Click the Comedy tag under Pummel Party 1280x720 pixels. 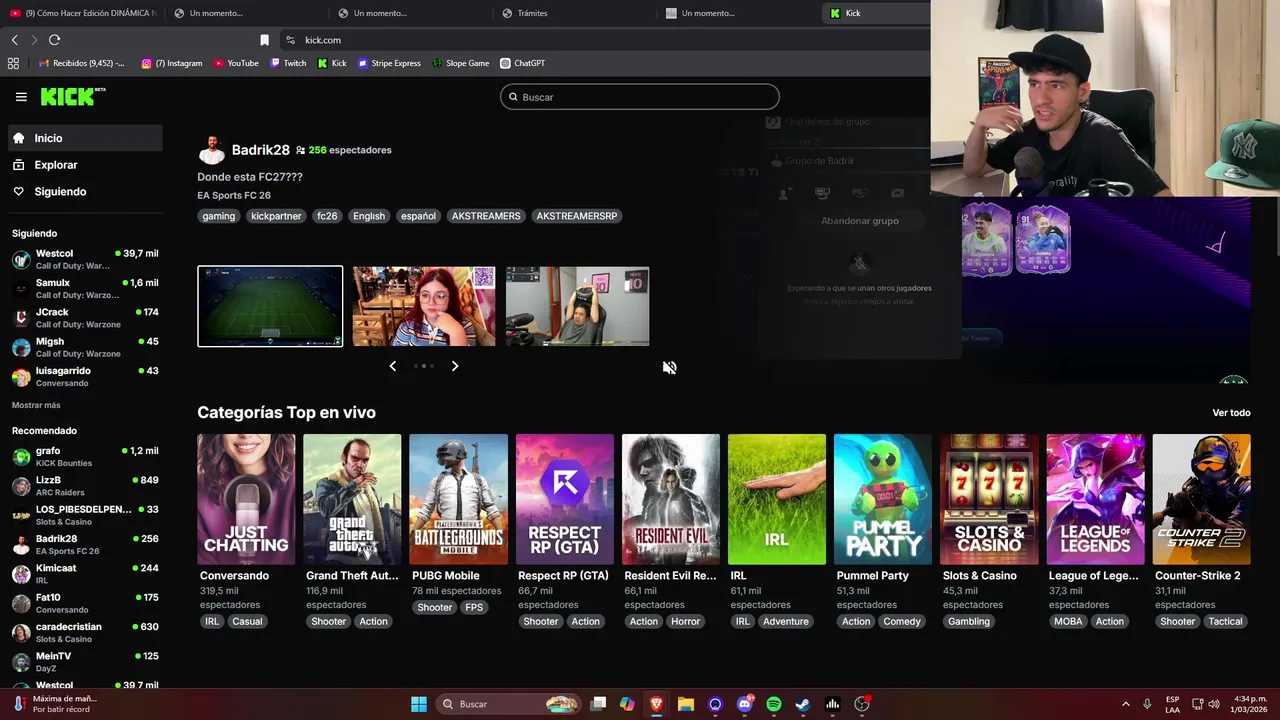[x=902, y=621]
